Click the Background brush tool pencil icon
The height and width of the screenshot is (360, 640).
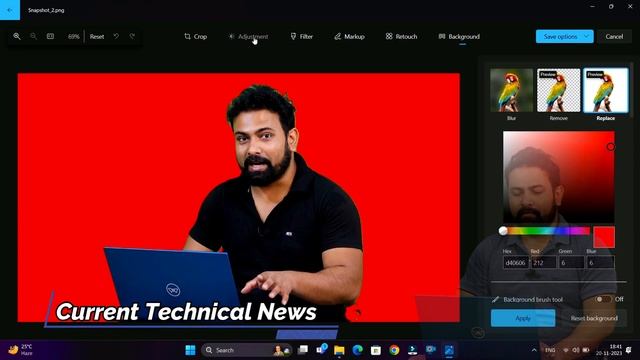coord(495,300)
